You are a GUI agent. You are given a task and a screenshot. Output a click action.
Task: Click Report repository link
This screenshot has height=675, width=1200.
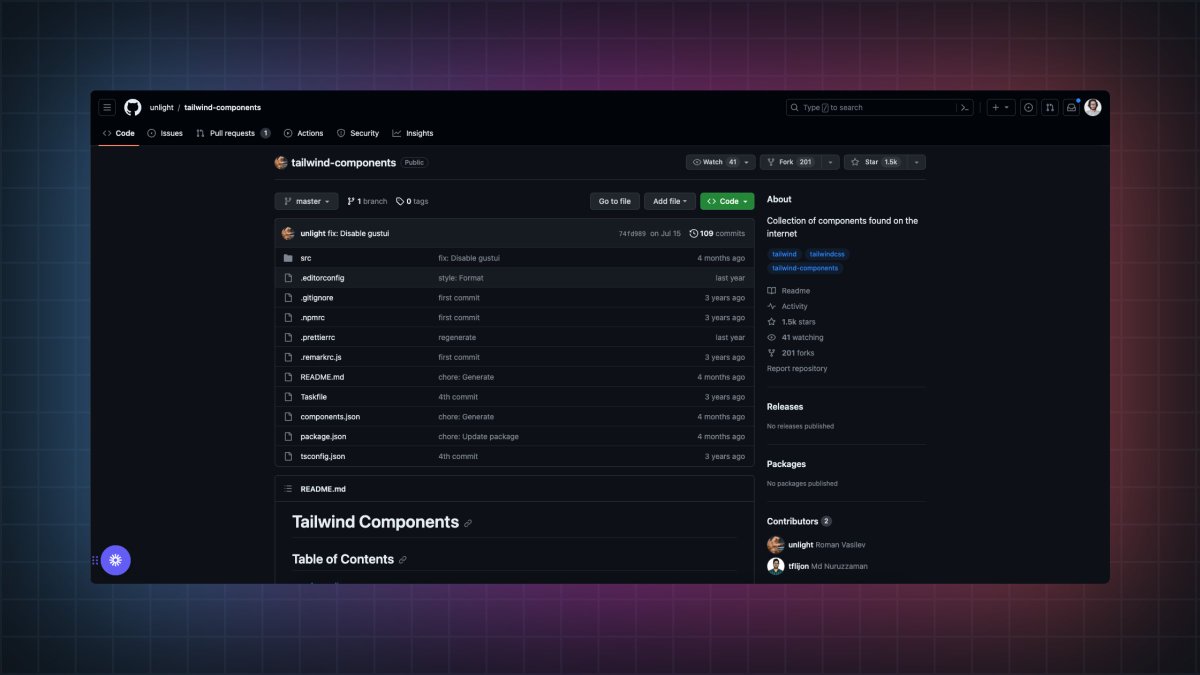point(797,369)
